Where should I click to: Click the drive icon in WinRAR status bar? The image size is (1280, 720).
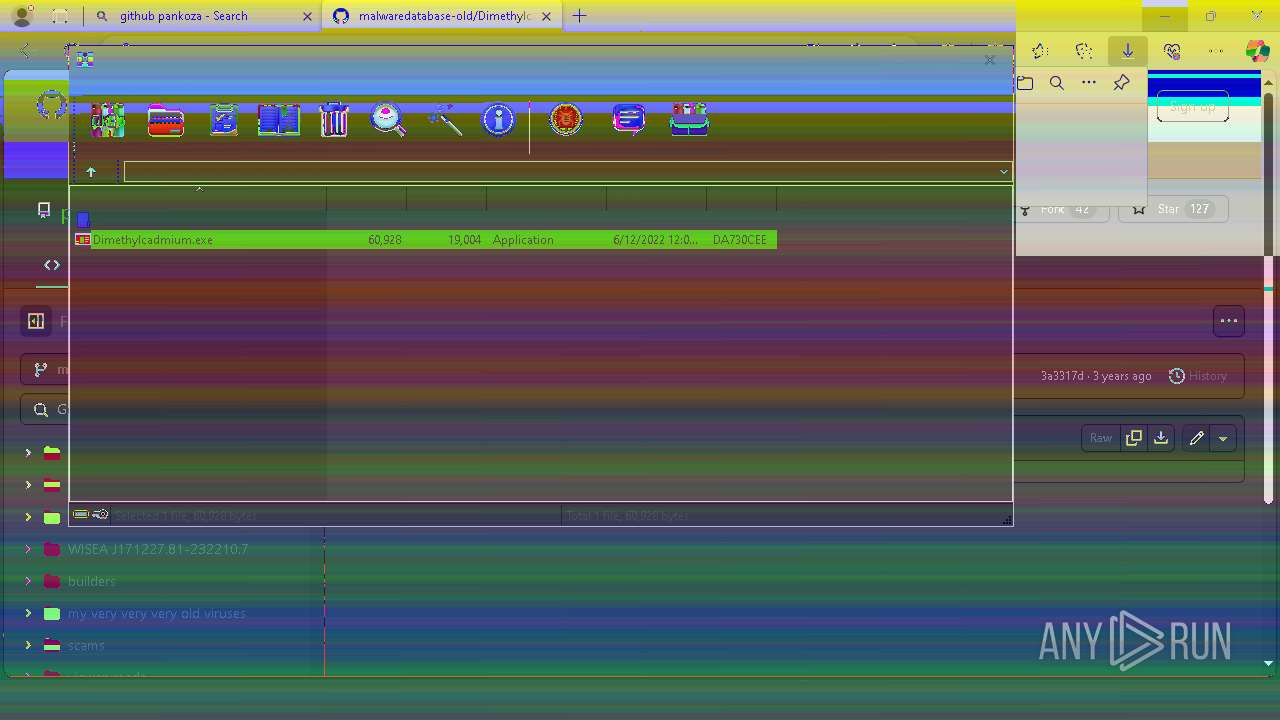81,514
